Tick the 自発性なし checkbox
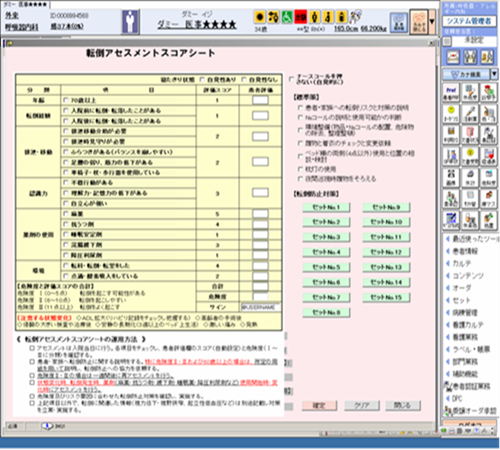This screenshot has height=450, width=500. coord(244,79)
